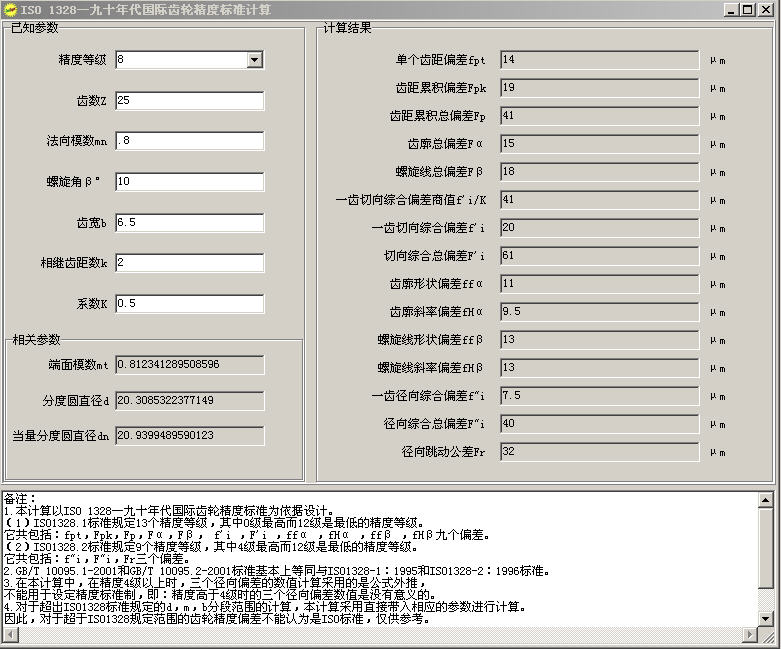The image size is (781, 649).
Task: Open the 精度等级 dropdown arrow
Action: 255,60
